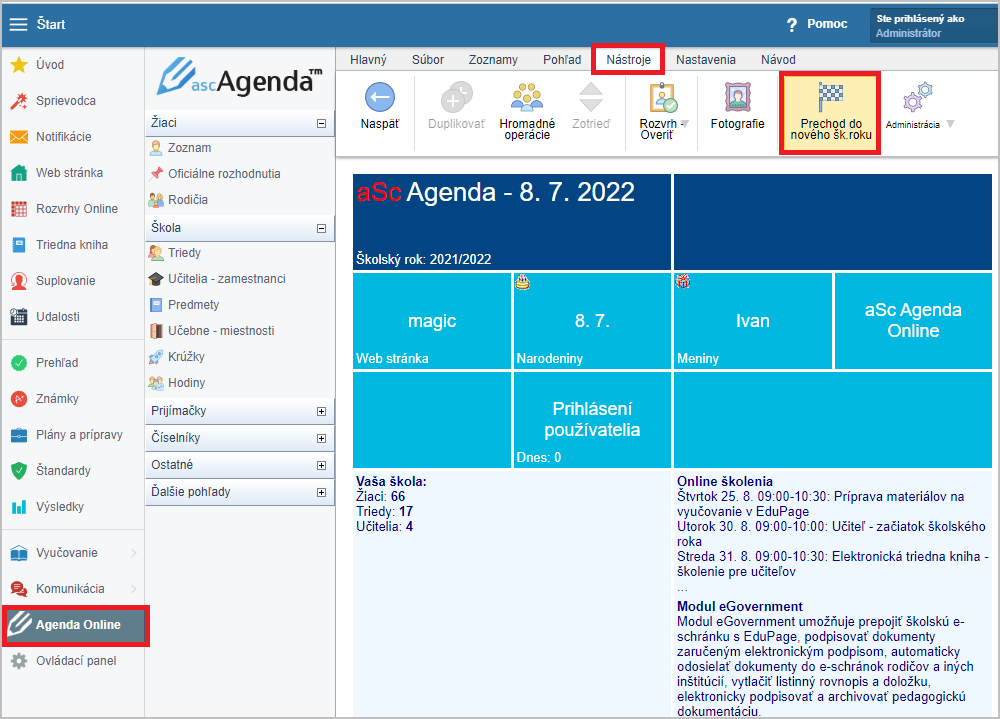
Task: Open Administrácia dropdown arrow
Action: (x=950, y=124)
